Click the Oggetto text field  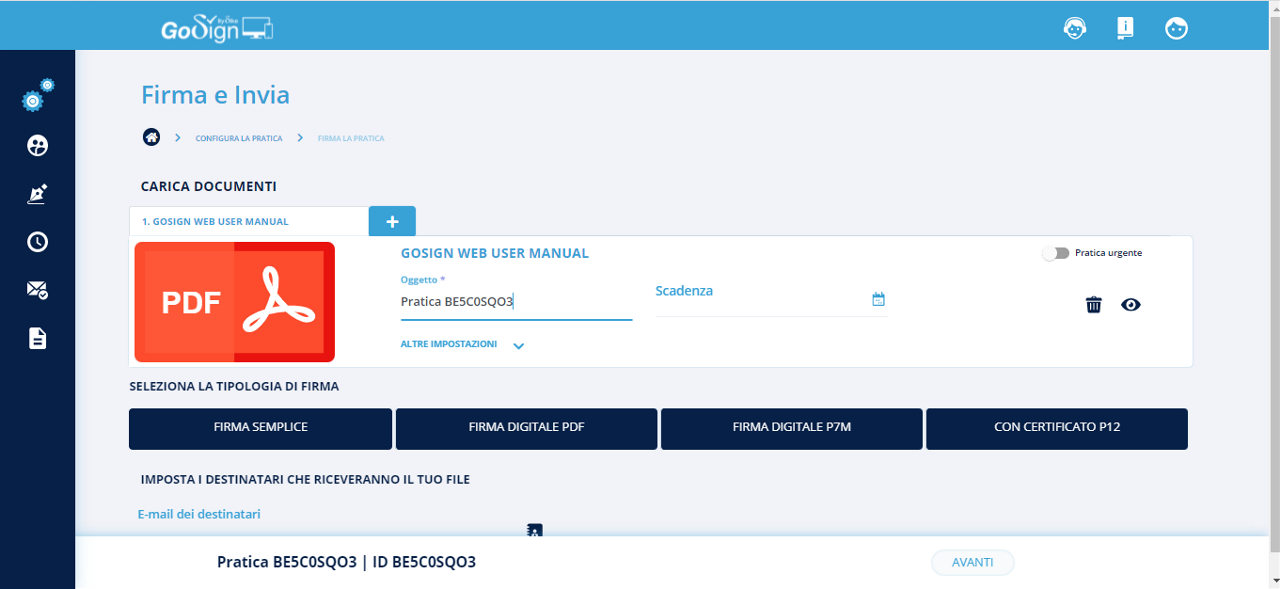coord(515,302)
